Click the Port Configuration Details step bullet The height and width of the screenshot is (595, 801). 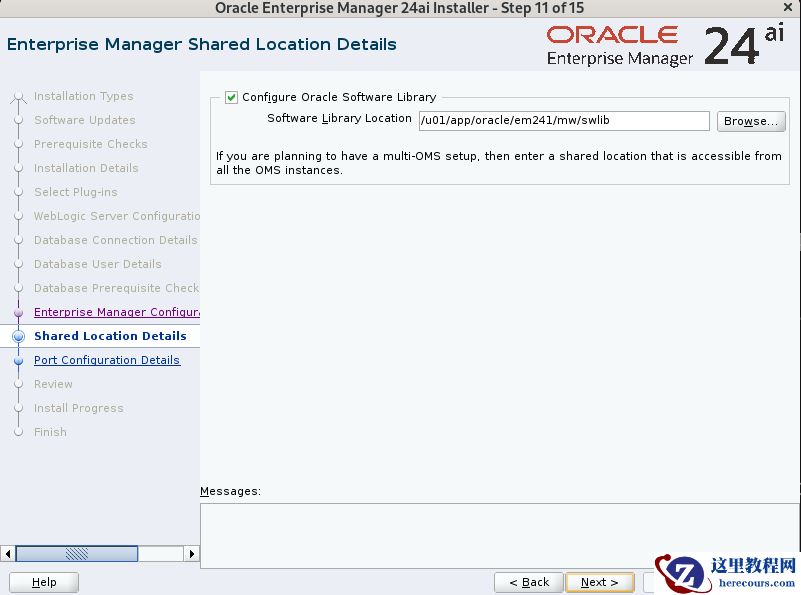tap(19, 360)
